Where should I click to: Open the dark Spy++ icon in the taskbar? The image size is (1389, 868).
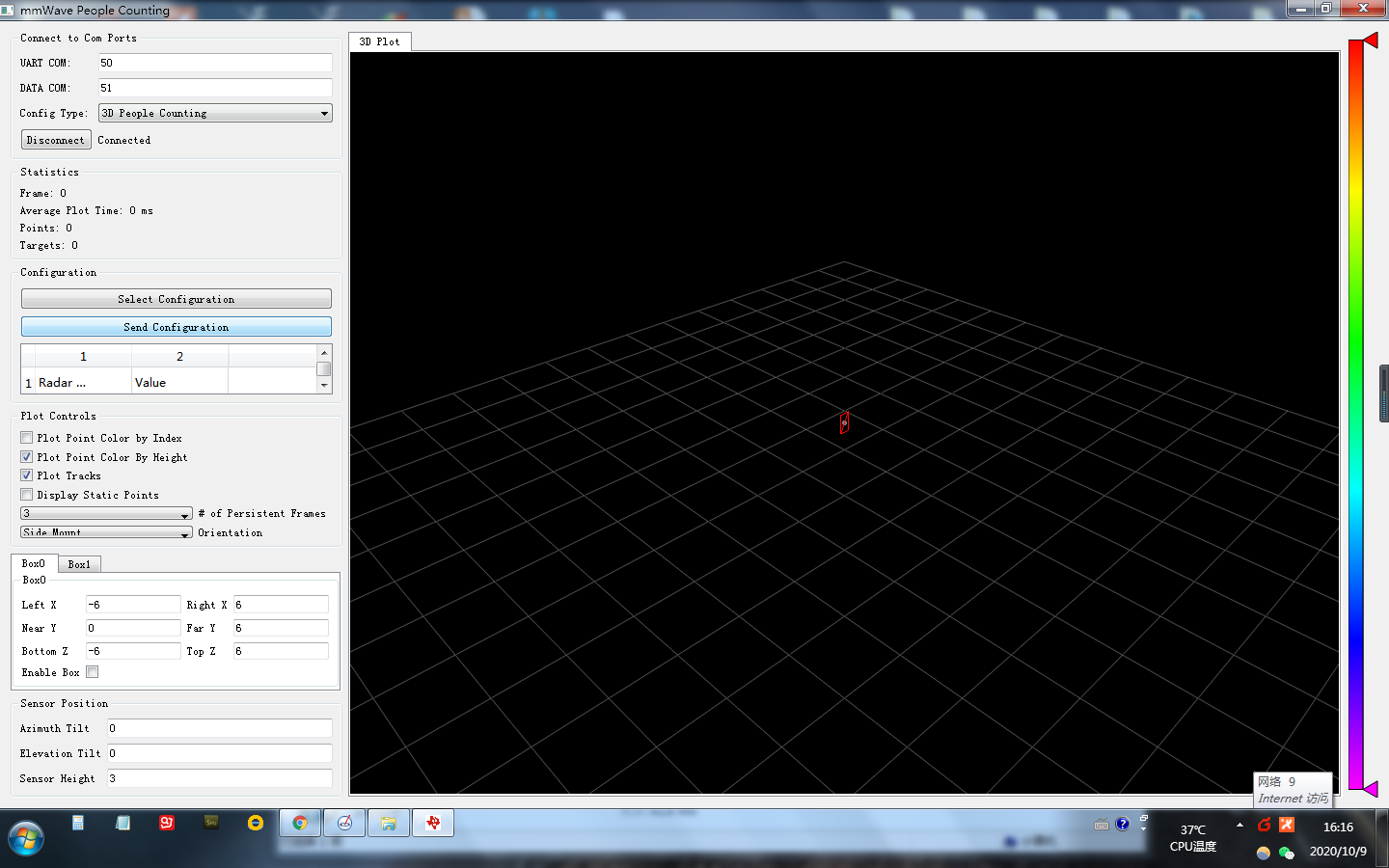[x=211, y=823]
